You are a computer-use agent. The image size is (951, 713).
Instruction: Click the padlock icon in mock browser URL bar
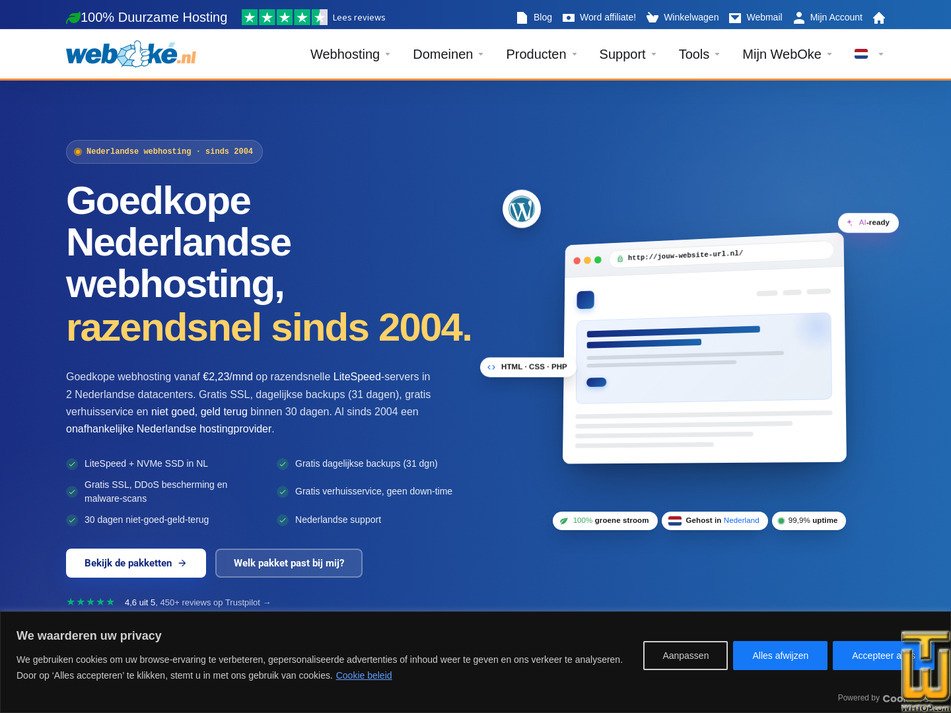tap(620, 258)
